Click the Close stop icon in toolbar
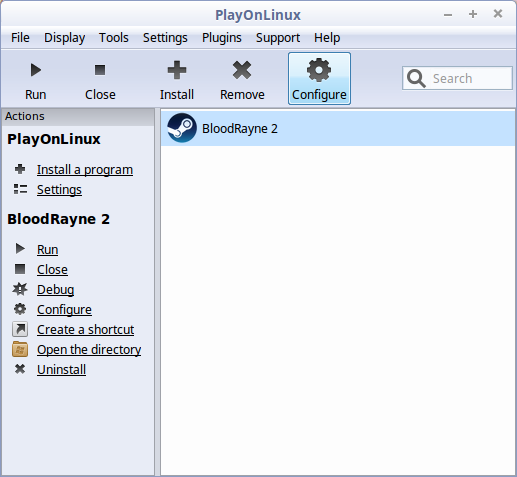517x477 pixels. 100,70
